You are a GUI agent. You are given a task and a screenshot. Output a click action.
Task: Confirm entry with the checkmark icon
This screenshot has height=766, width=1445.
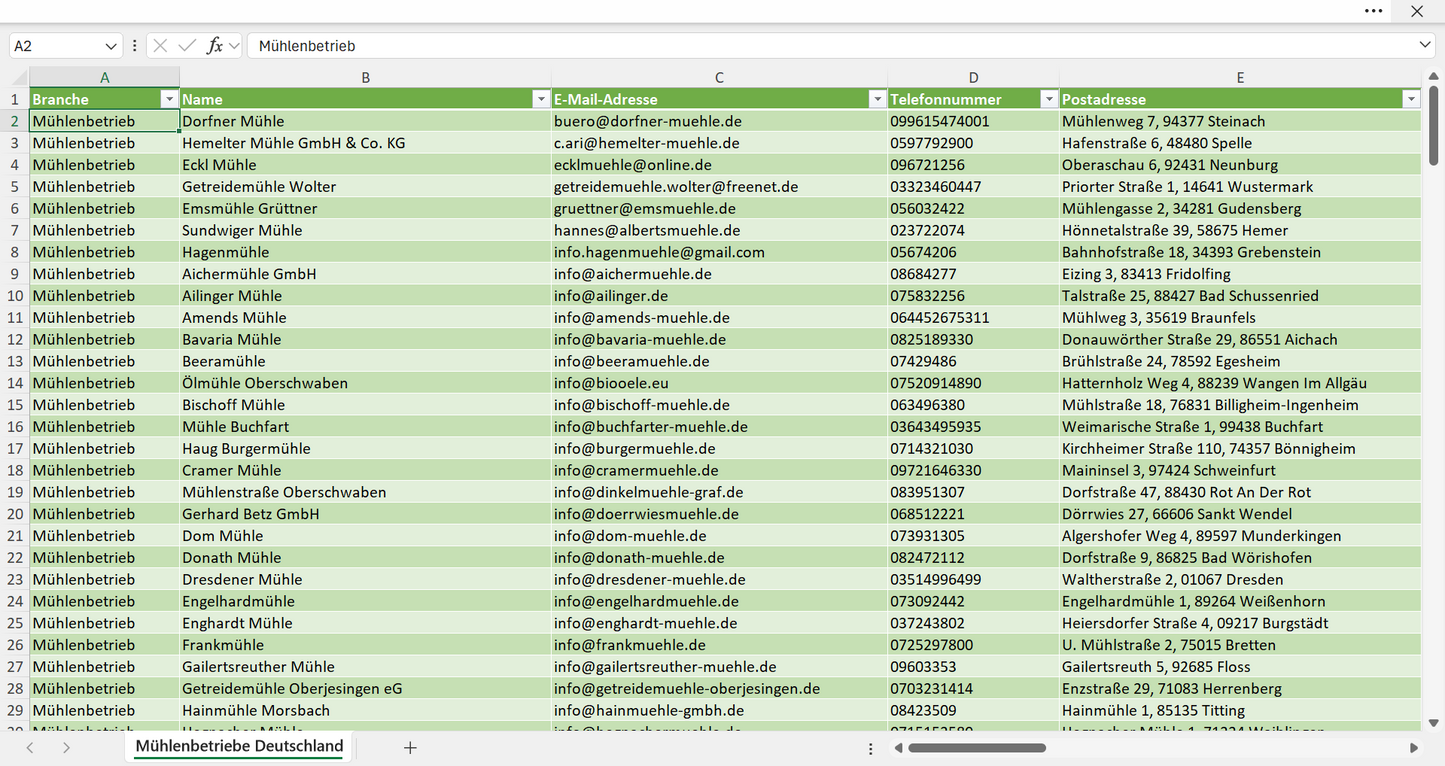tap(187, 46)
